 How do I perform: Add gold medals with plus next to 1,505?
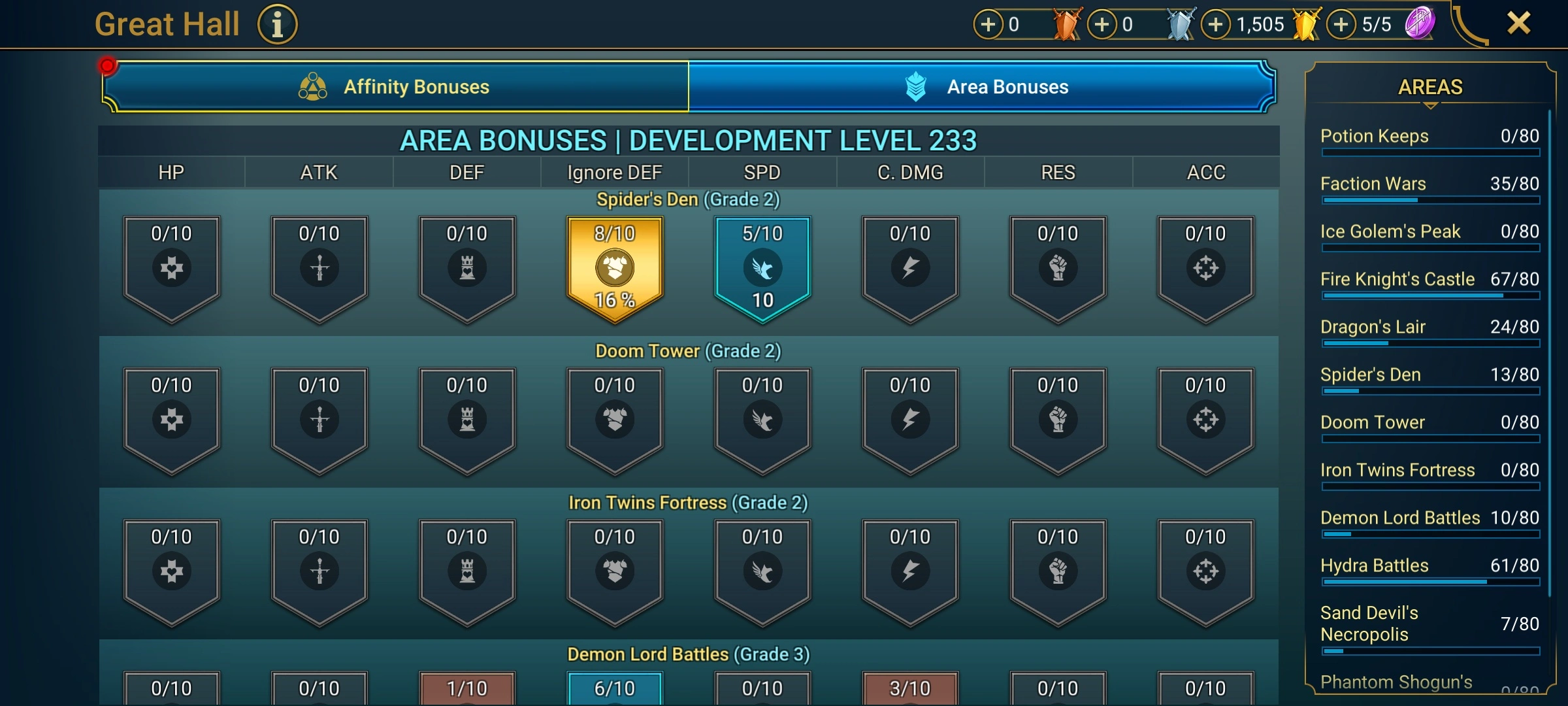tap(1216, 25)
